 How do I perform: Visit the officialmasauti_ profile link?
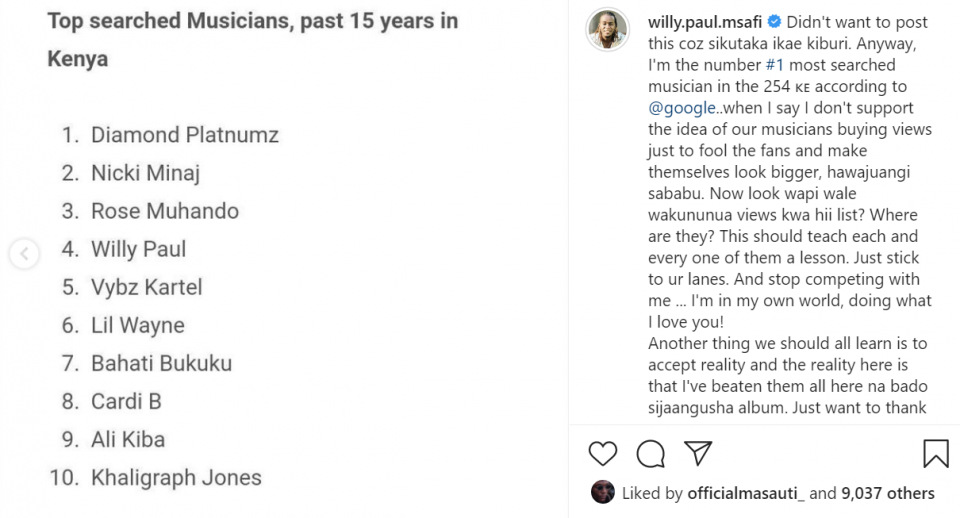[746, 493]
